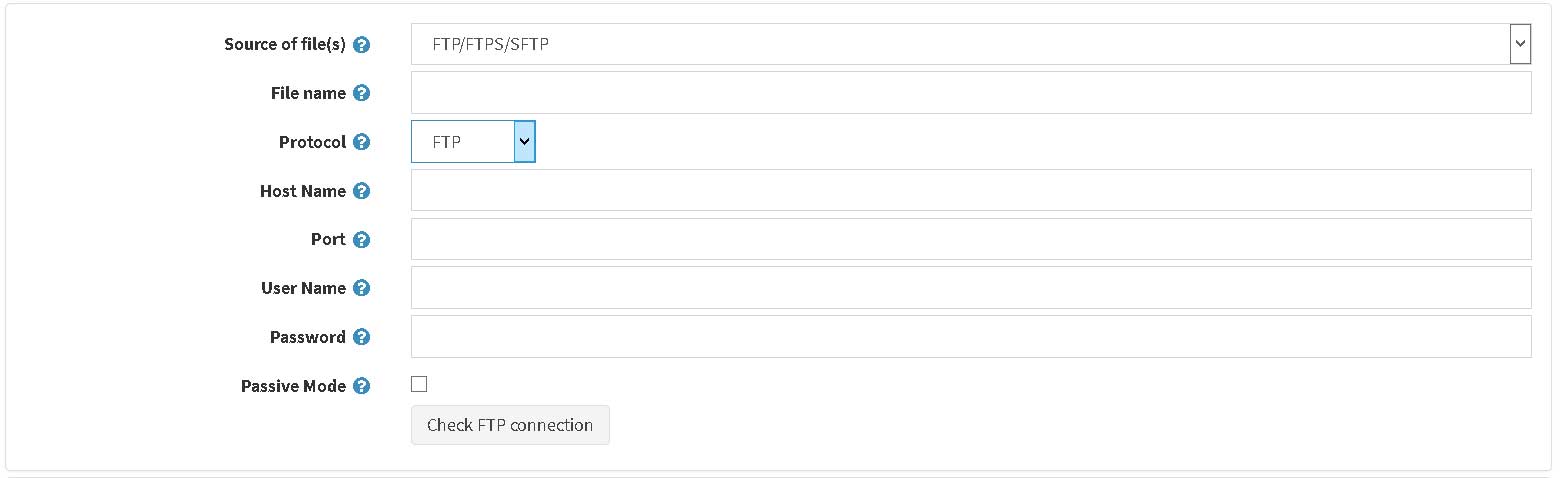Click the Protocol help question mark icon
1563x478 pixels.
tap(362, 142)
